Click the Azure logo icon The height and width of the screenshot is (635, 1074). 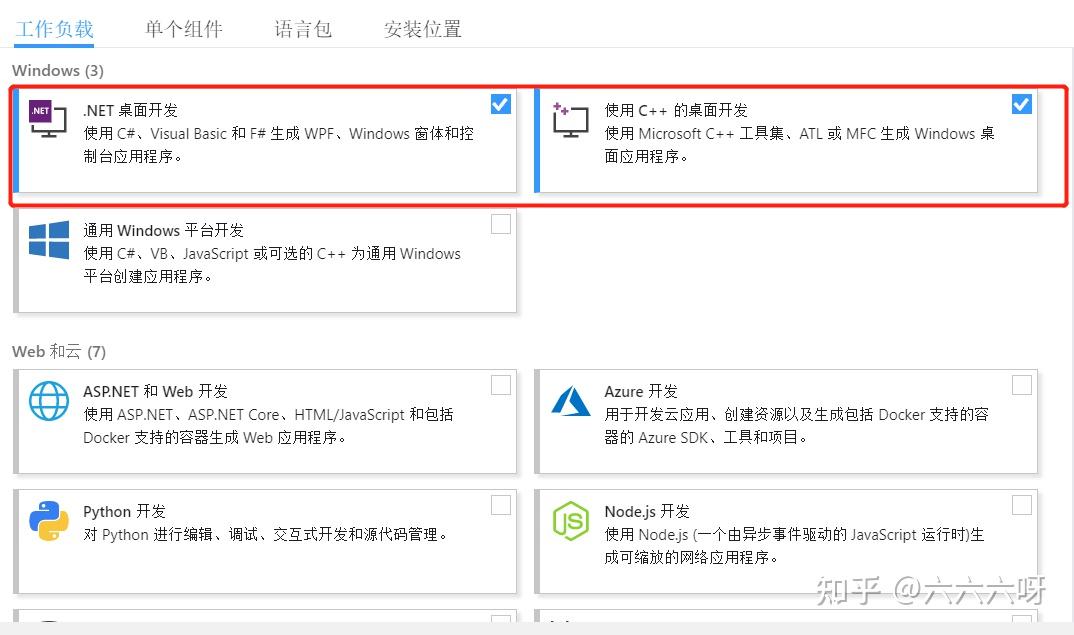(x=571, y=401)
